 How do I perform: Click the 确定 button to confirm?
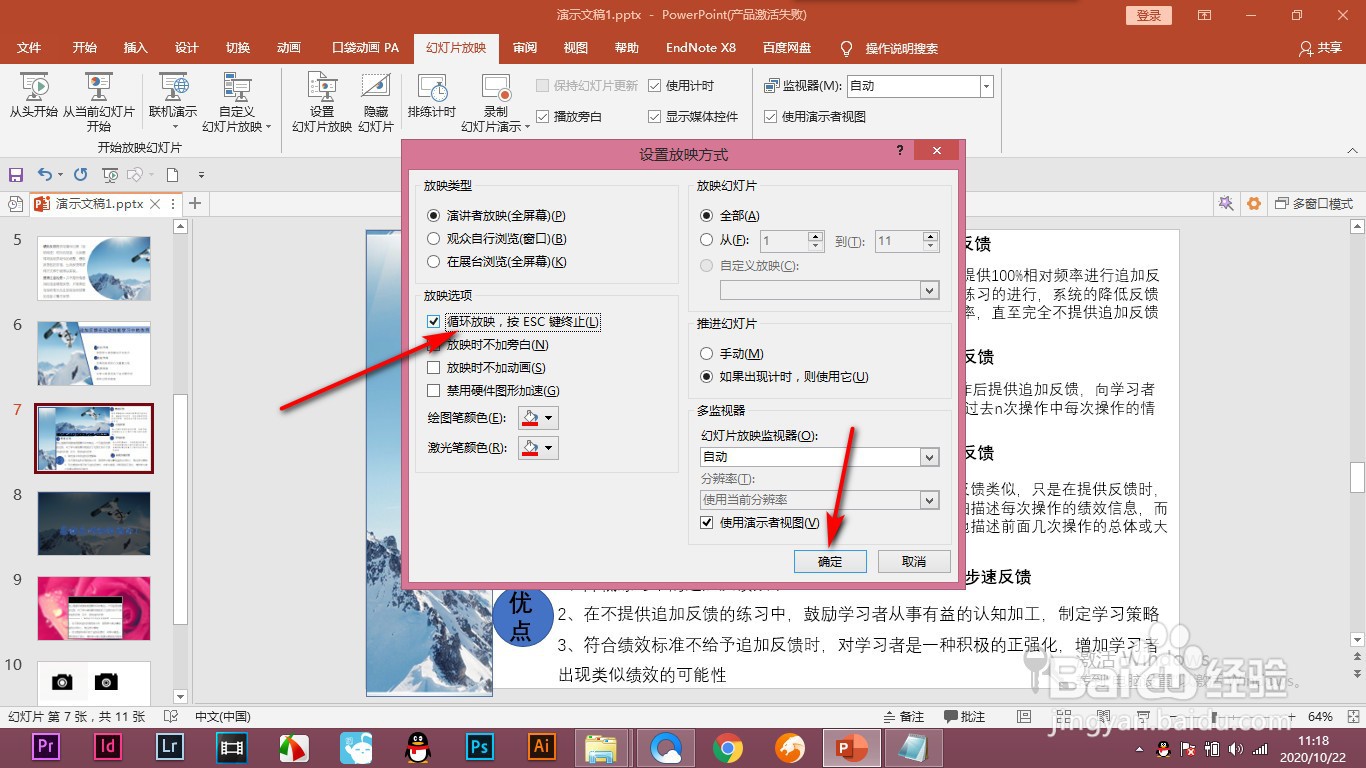point(830,561)
